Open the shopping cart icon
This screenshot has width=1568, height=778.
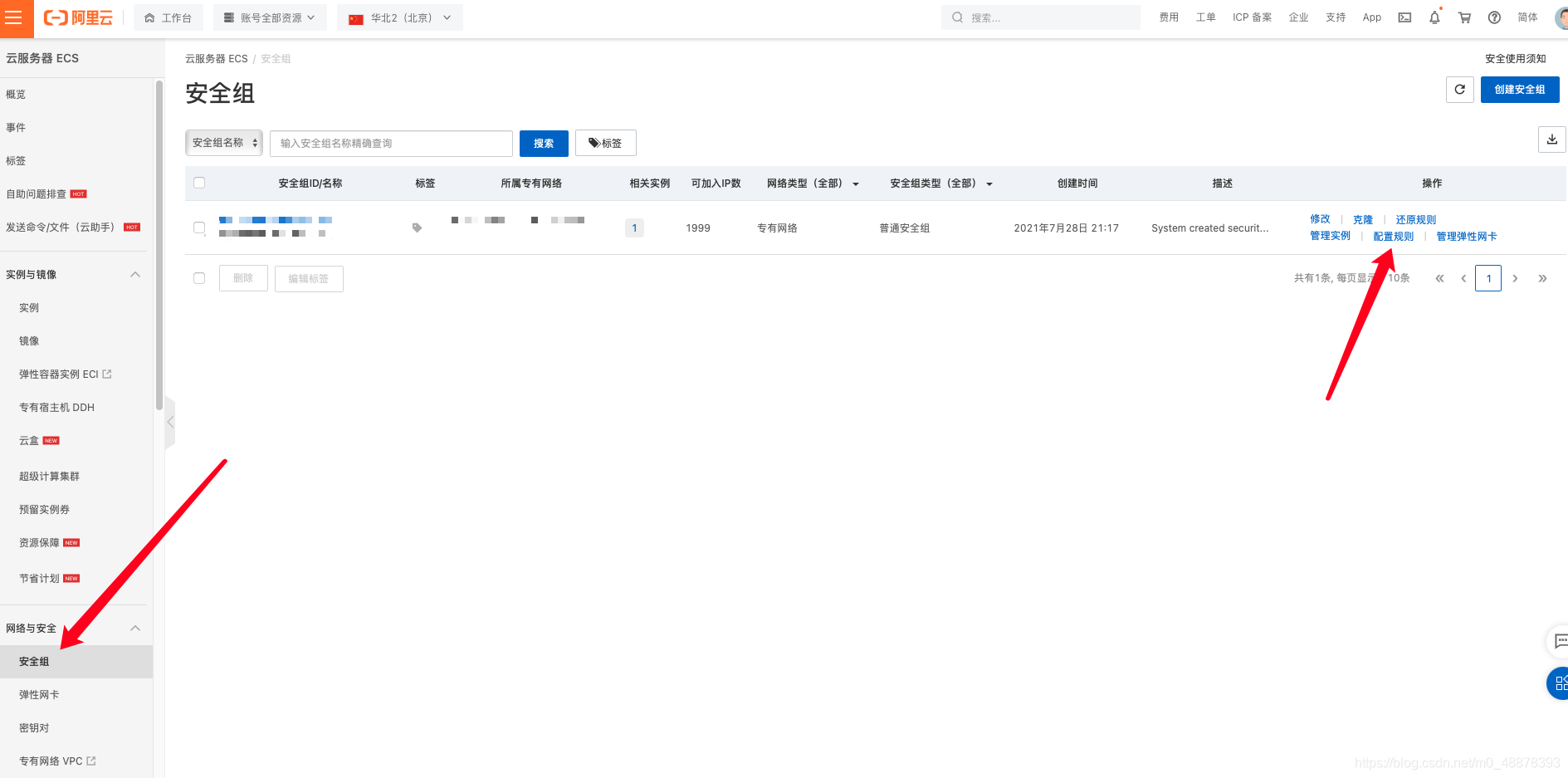tap(1464, 17)
